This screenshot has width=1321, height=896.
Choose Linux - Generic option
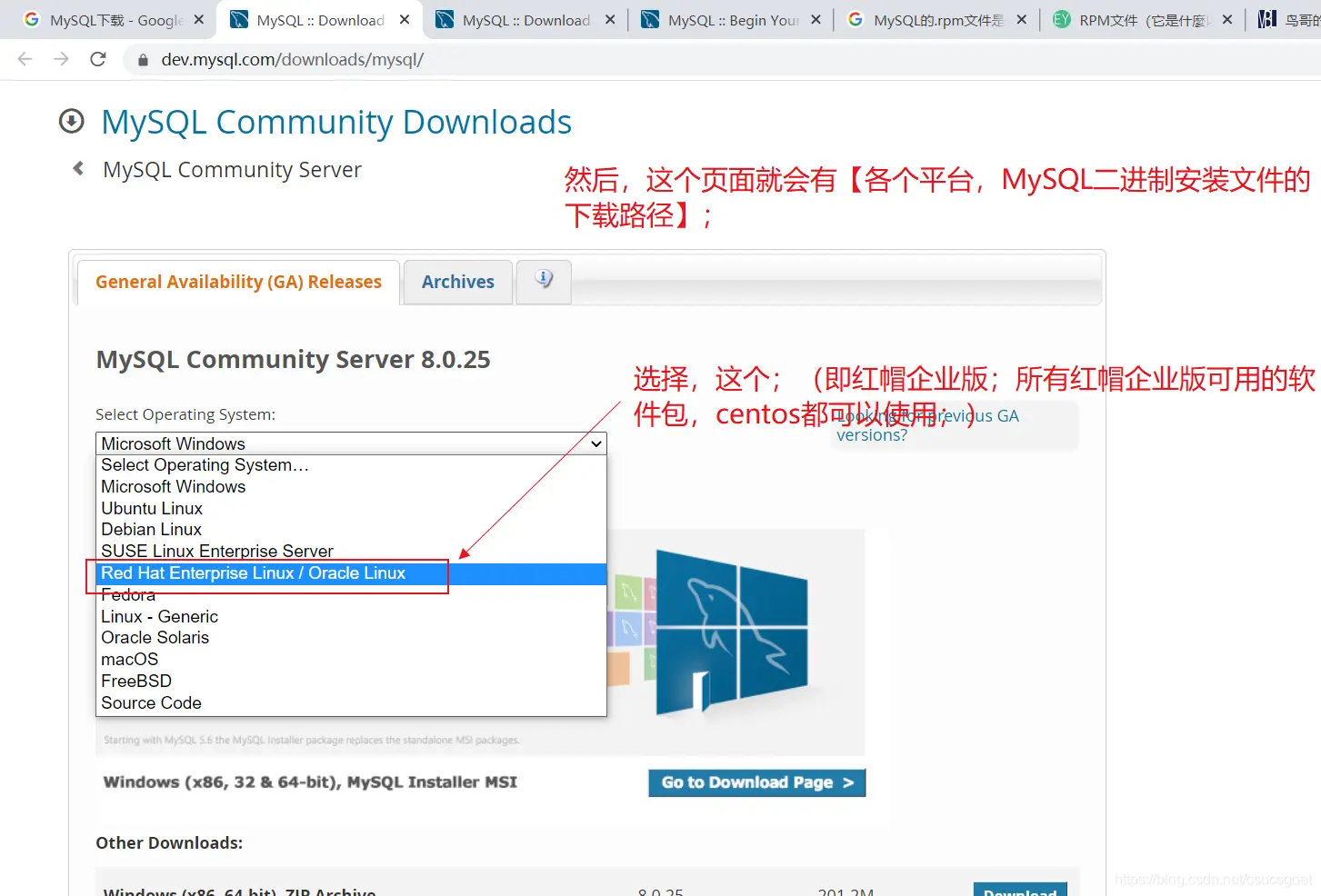pos(351,617)
